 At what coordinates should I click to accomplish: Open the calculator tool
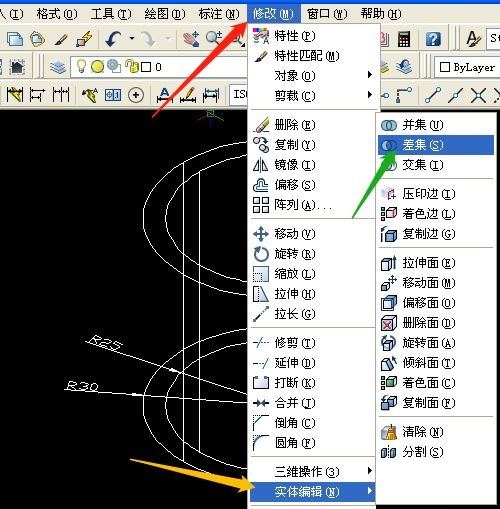coord(404,39)
